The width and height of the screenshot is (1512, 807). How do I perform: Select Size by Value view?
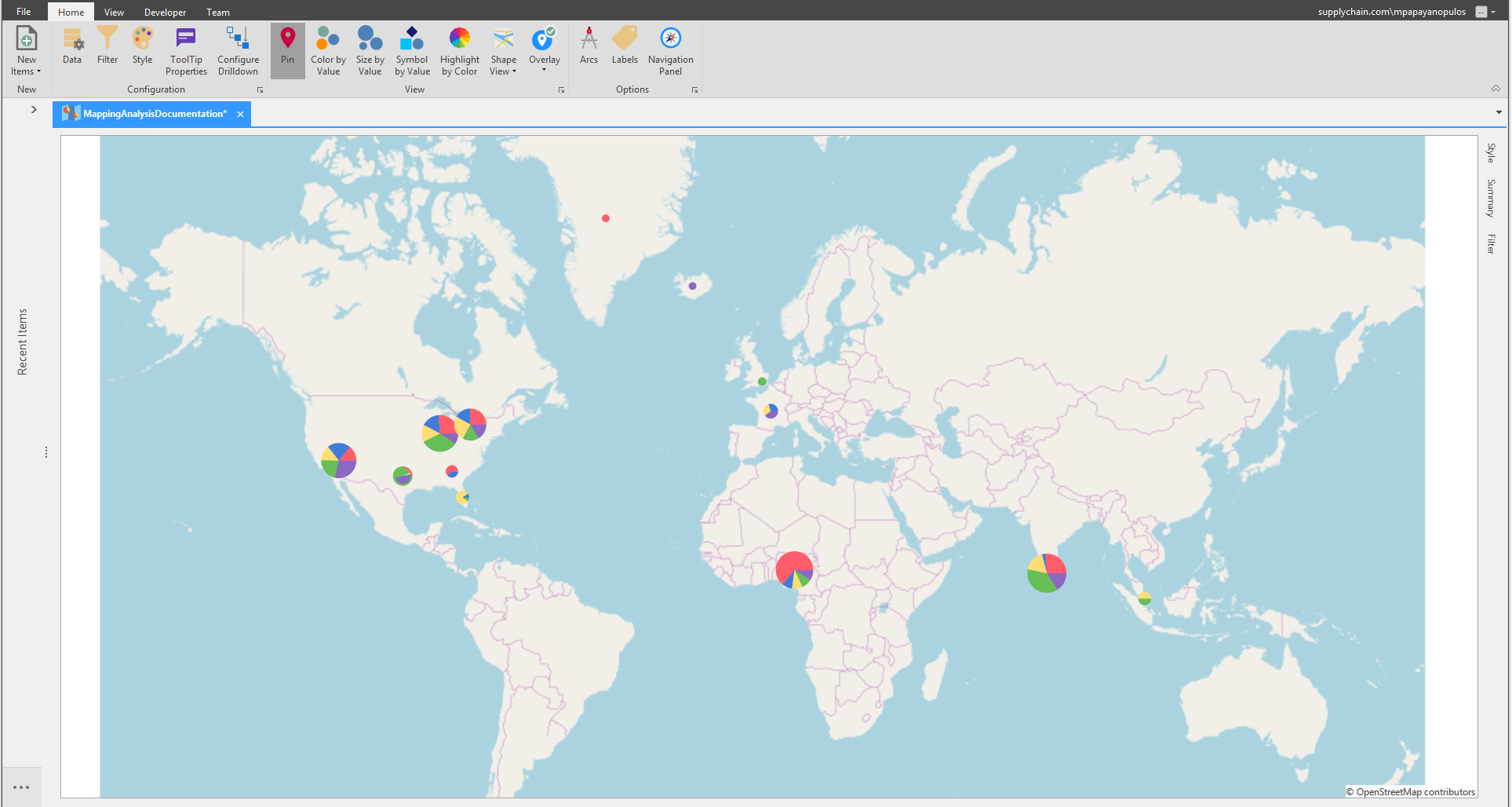[370, 51]
